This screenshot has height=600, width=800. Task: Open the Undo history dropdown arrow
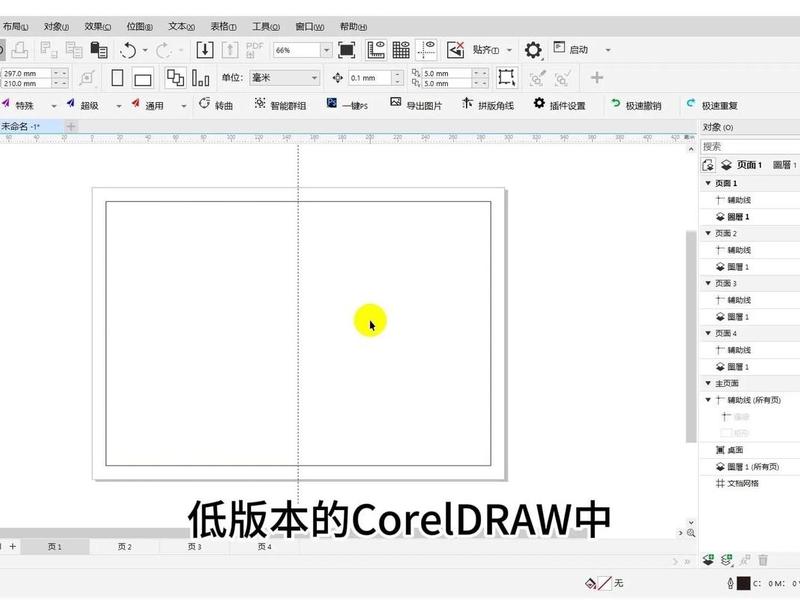pyautogui.click(x=145, y=50)
